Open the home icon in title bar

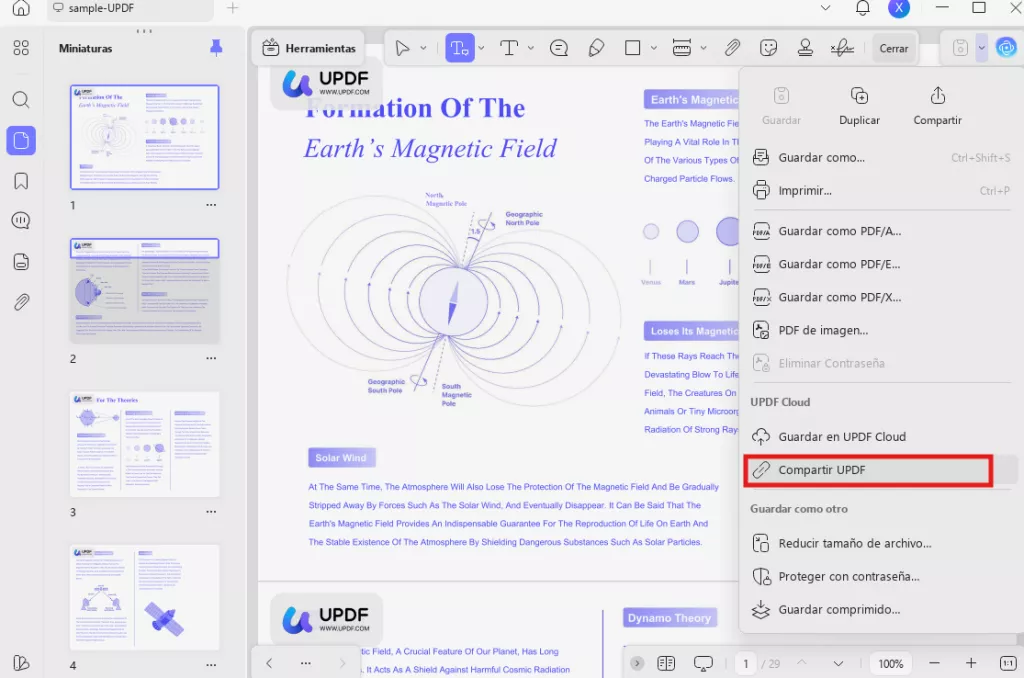[21, 8]
